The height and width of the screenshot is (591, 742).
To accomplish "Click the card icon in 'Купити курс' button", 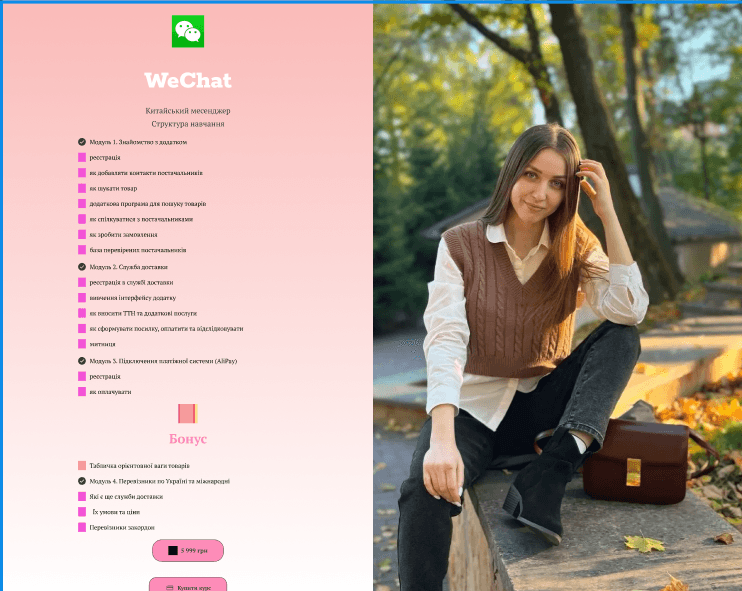I will (x=169, y=588).
